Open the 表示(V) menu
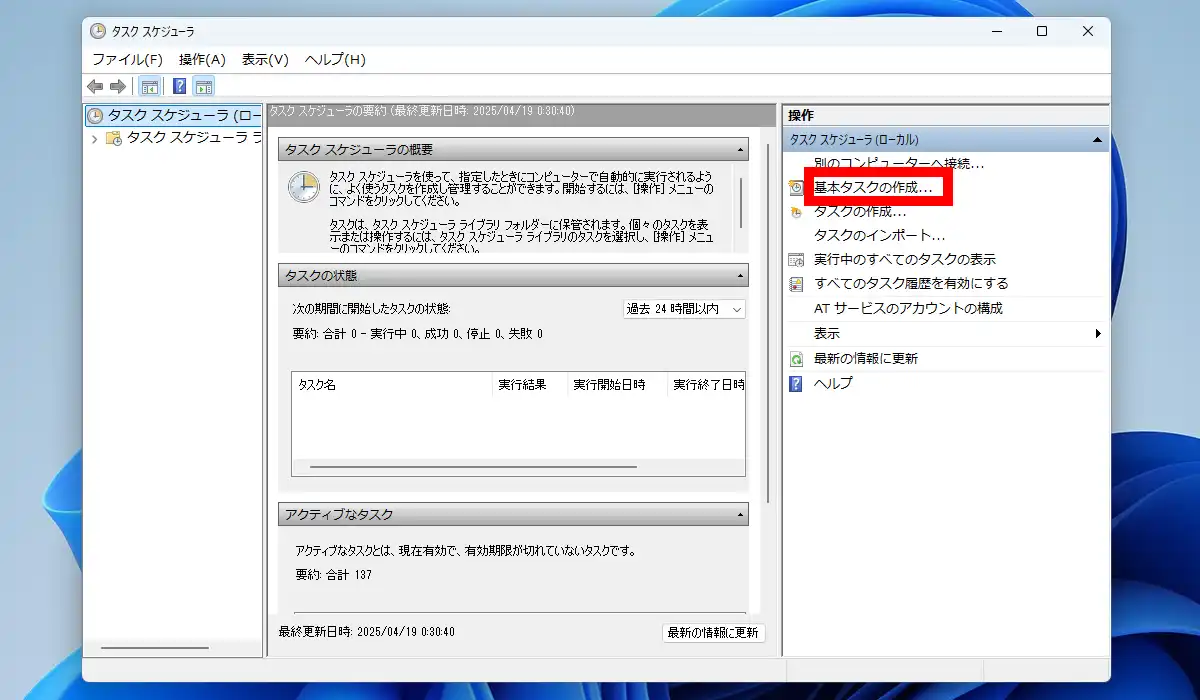Viewport: 1200px width, 700px height. (x=265, y=59)
